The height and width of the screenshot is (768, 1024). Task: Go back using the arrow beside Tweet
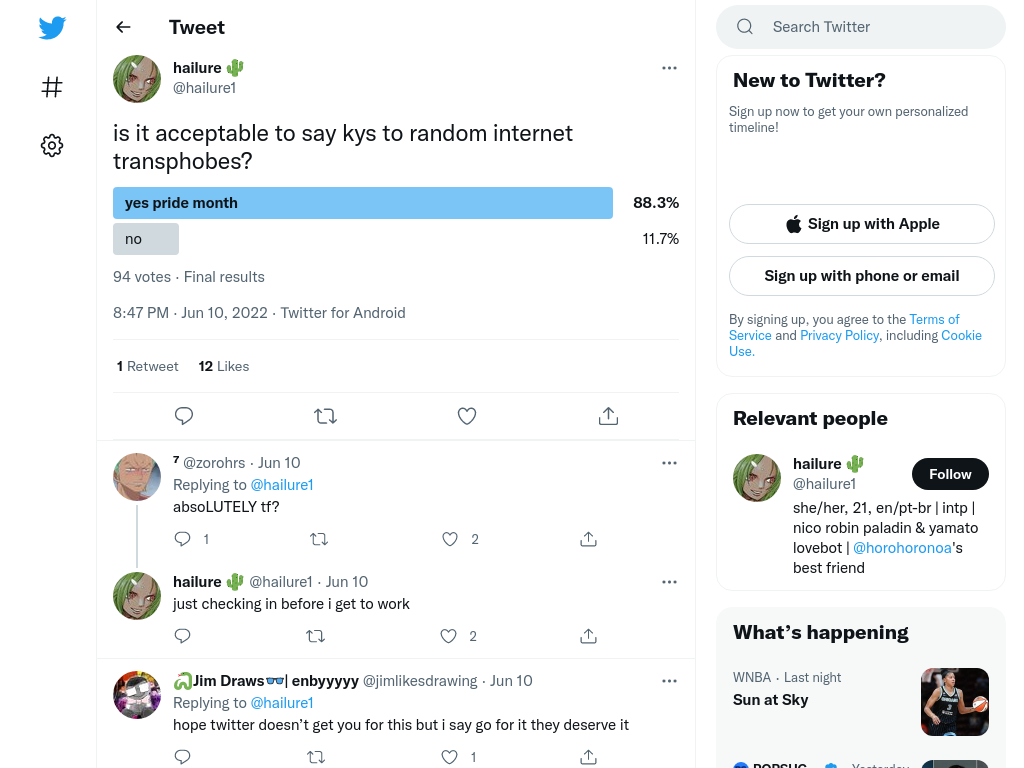coord(123,27)
